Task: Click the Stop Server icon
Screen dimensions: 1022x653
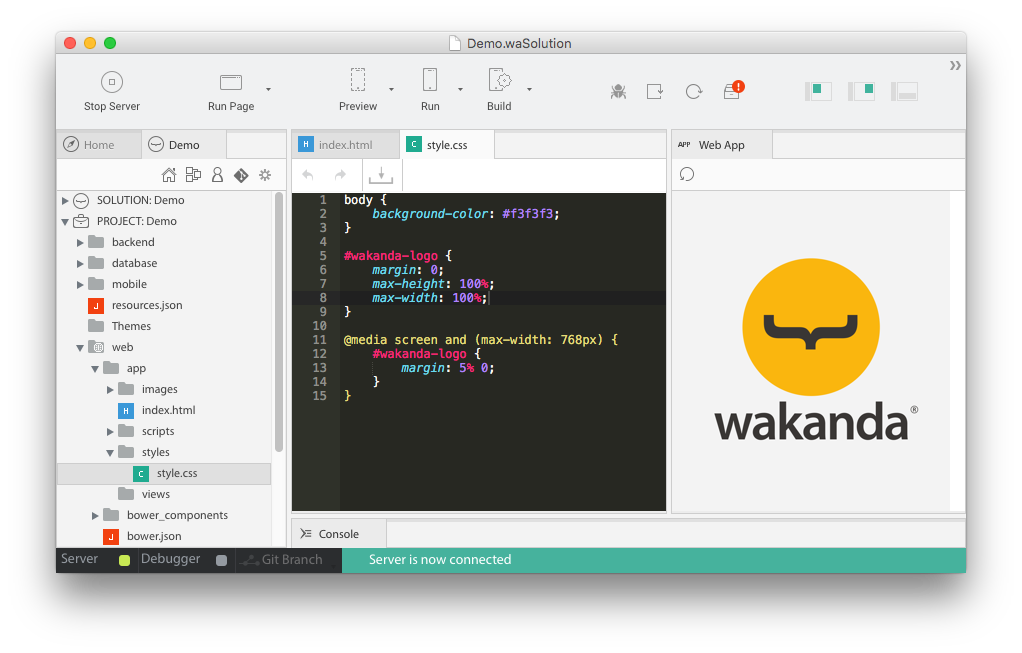Action: (111, 82)
